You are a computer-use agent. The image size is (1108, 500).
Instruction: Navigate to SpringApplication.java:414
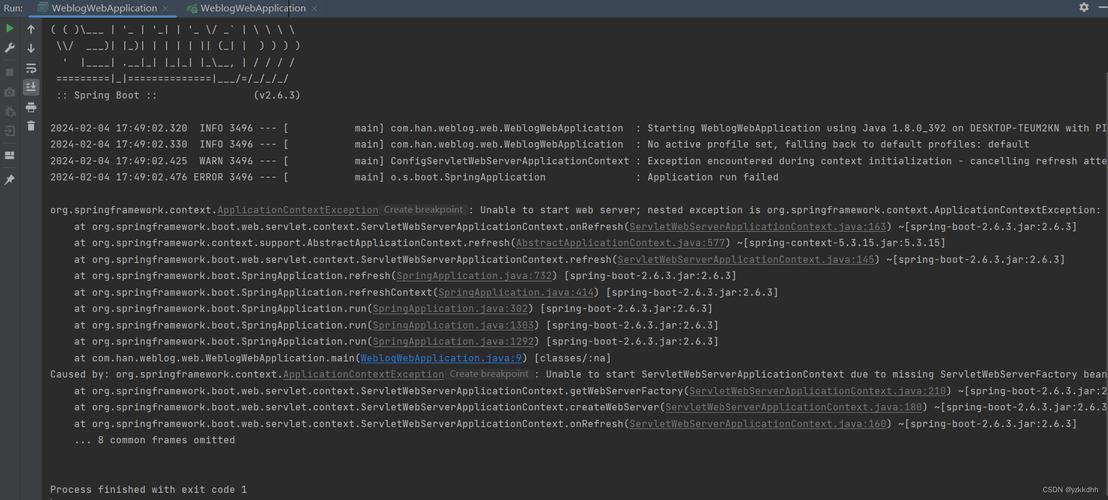point(516,292)
